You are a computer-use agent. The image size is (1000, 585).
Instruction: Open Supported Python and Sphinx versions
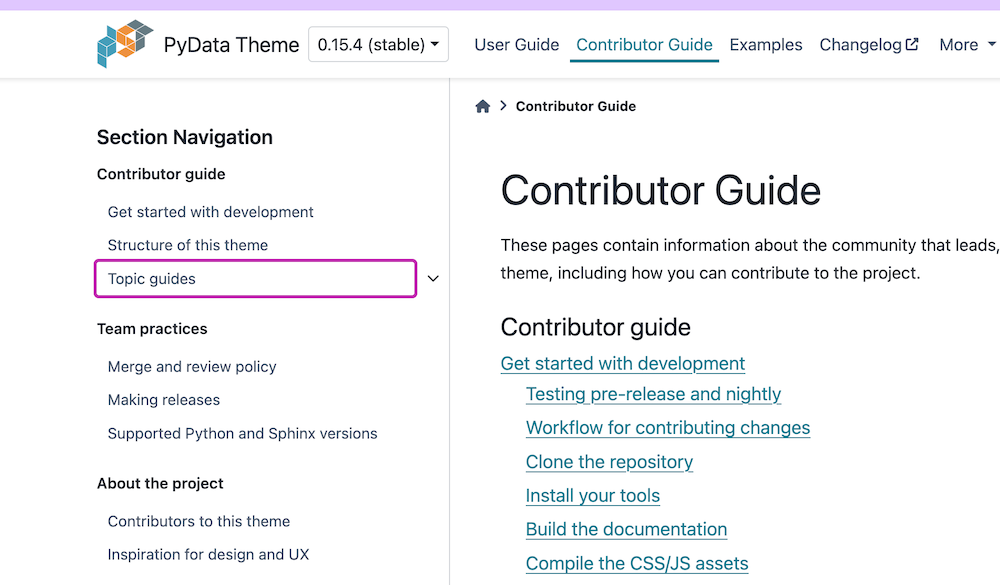(x=242, y=434)
